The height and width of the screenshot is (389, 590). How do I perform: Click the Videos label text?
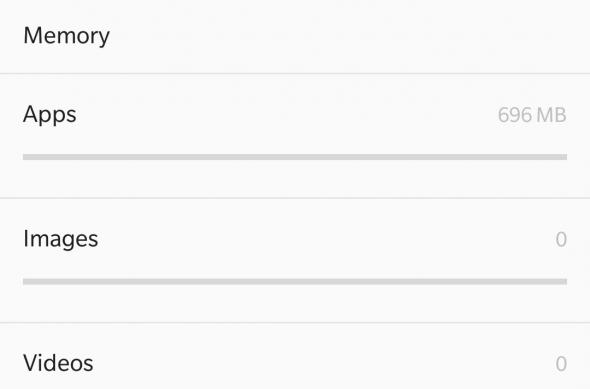58,363
